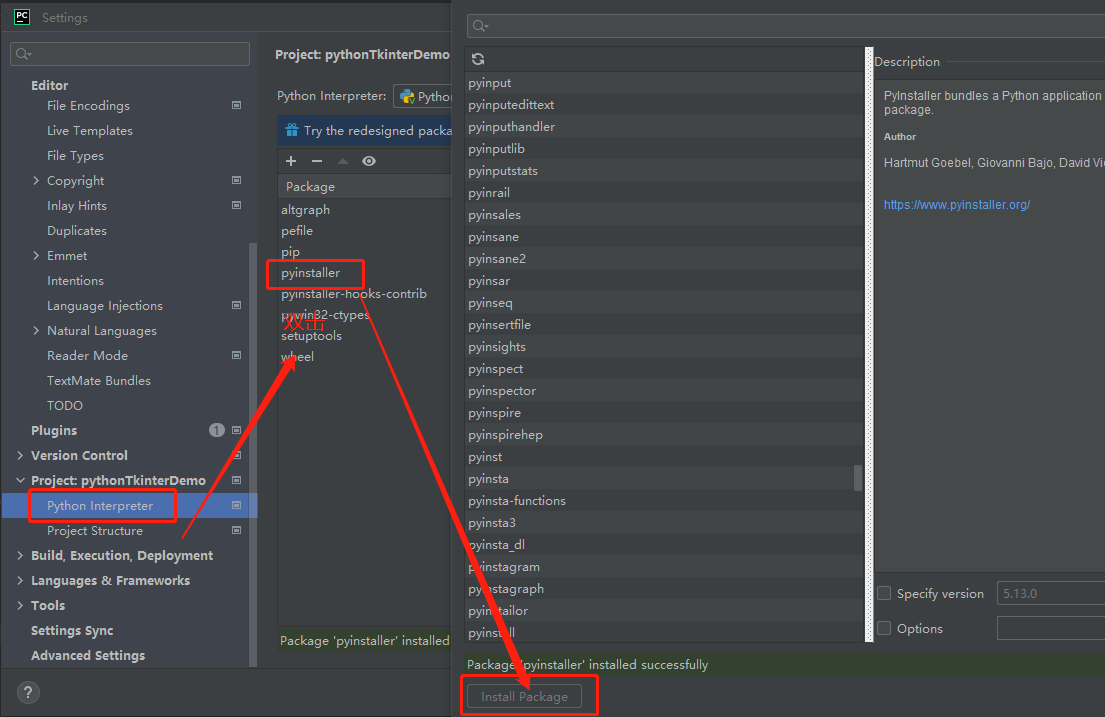Open Settings Sync page
The width and height of the screenshot is (1105, 717).
tap(72, 631)
